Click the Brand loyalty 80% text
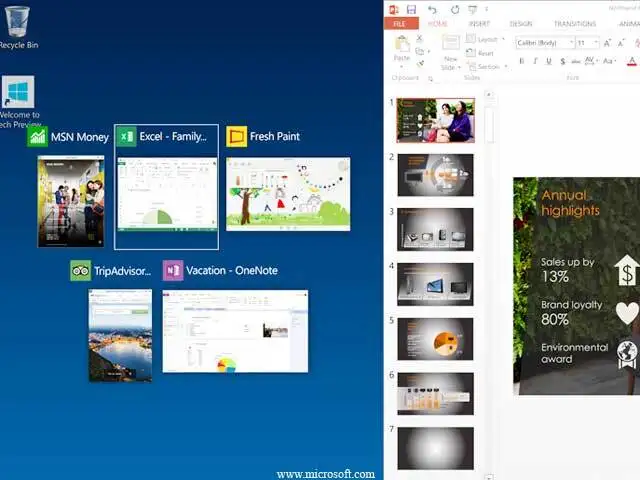 click(571, 312)
